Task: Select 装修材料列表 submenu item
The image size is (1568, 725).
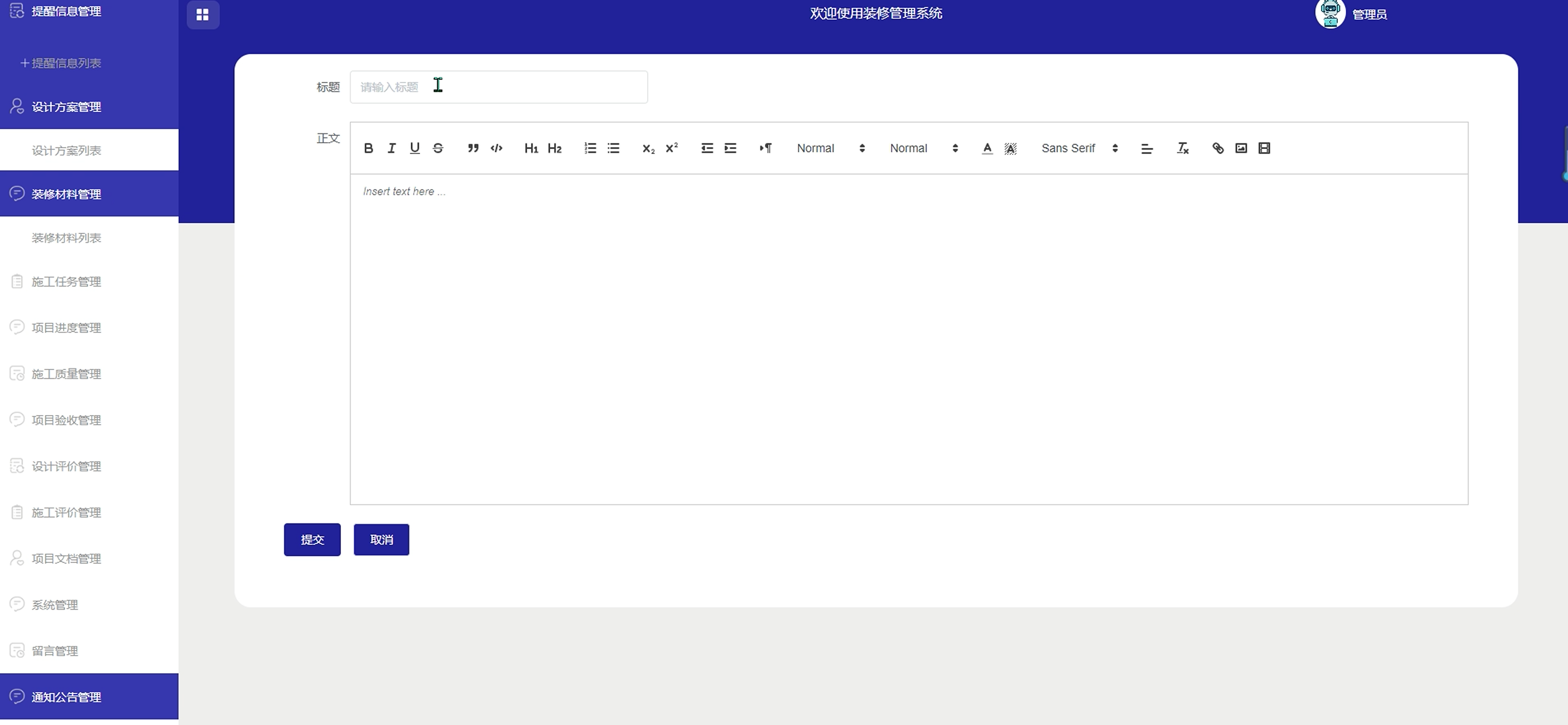Action: click(66, 238)
